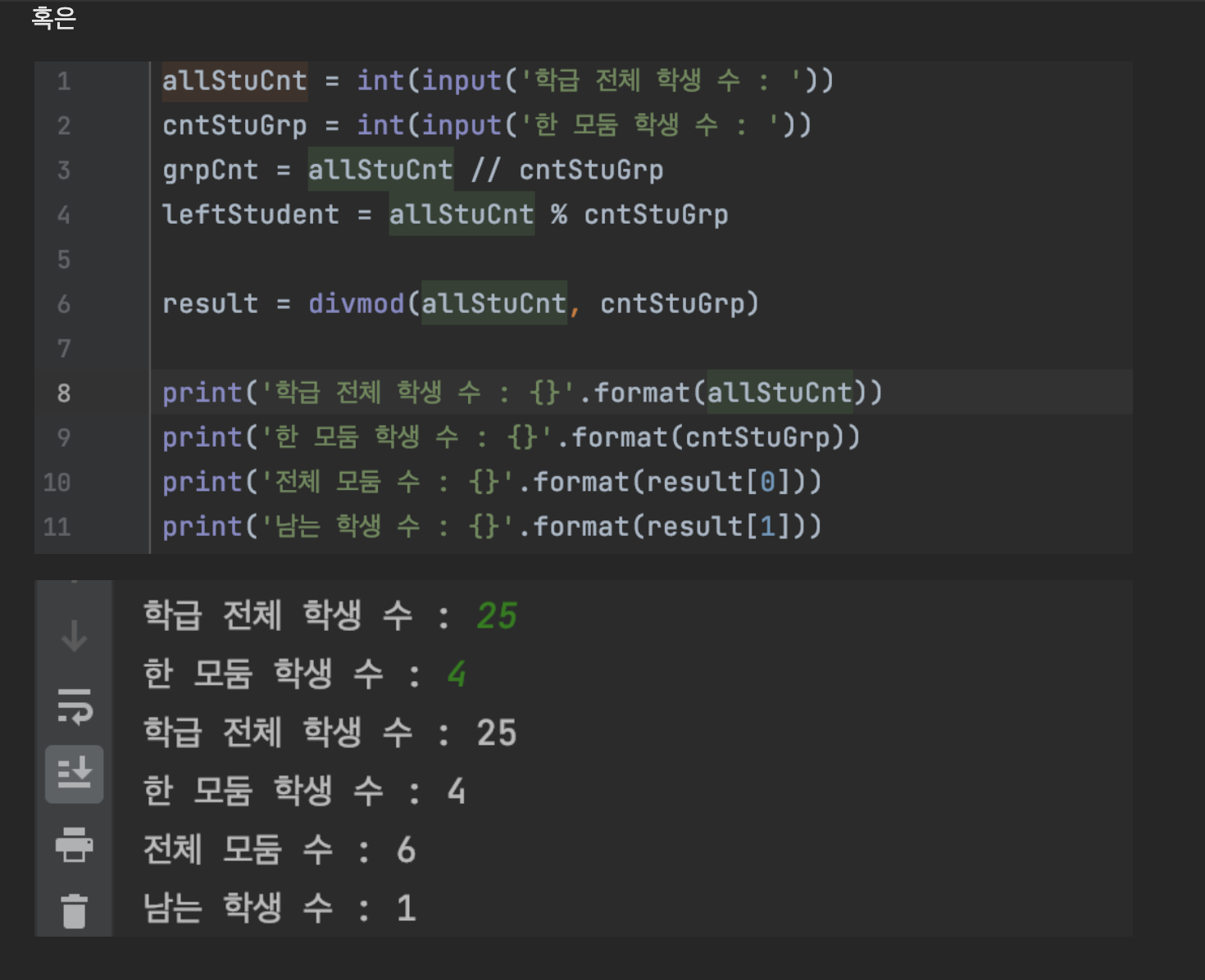Image resolution: width=1205 pixels, height=980 pixels.
Task: Select the allStuCnt variable on line 1
Action: click(235, 80)
